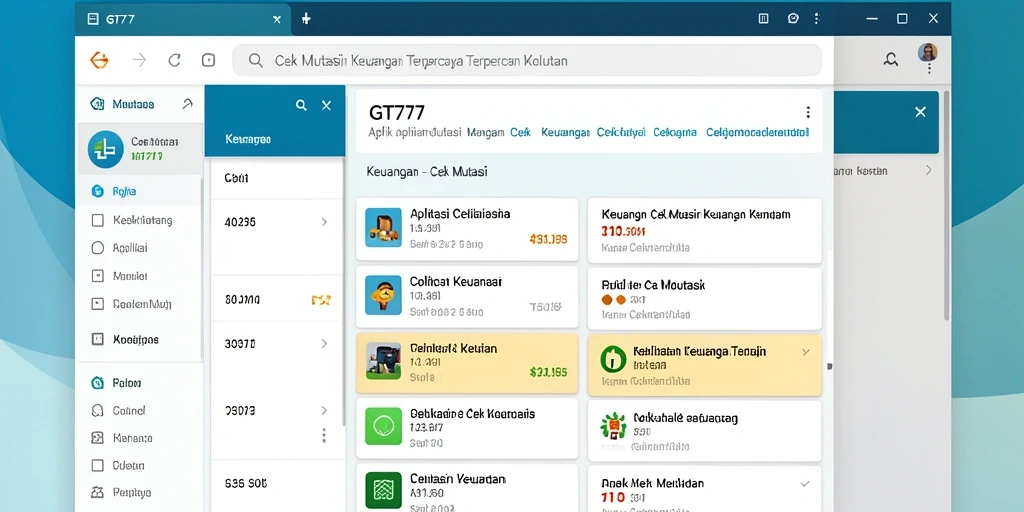Click the orange dots in Rulul te card

[613, 300]
